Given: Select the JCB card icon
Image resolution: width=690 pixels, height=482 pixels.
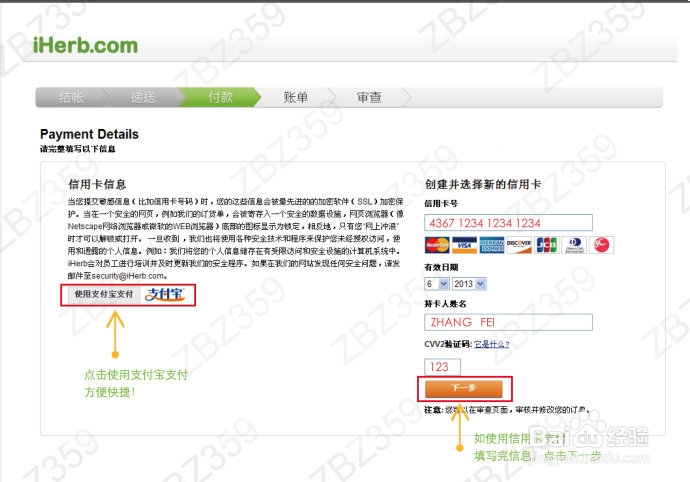Looking at the screenshot, I should click(547, 245).
